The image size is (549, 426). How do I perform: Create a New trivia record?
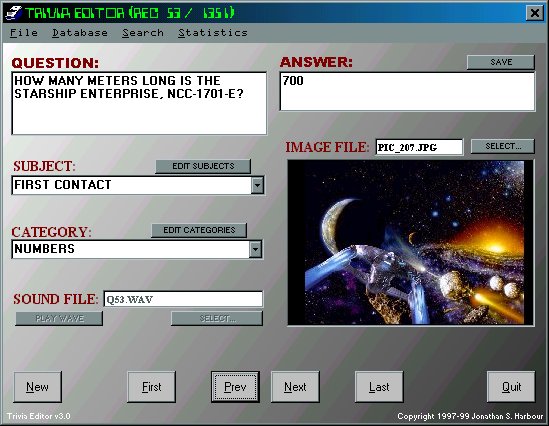click(37, 387)
